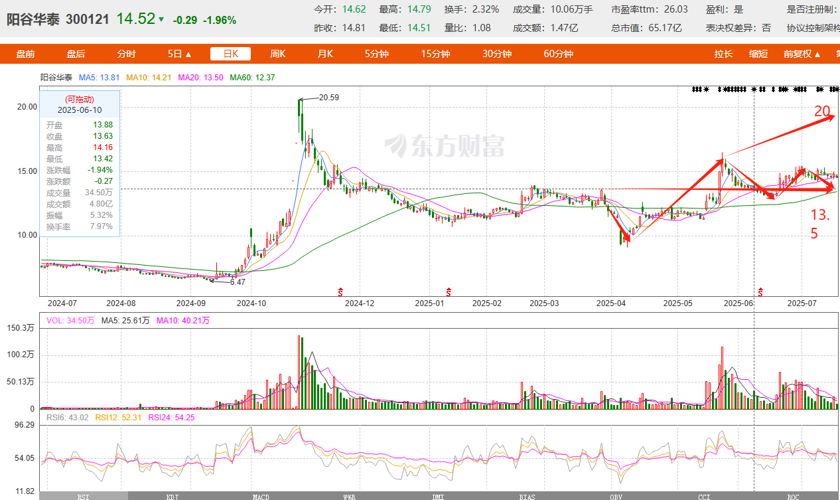Click the VOL: 34.50万 volume label

(x=70, y=320)
